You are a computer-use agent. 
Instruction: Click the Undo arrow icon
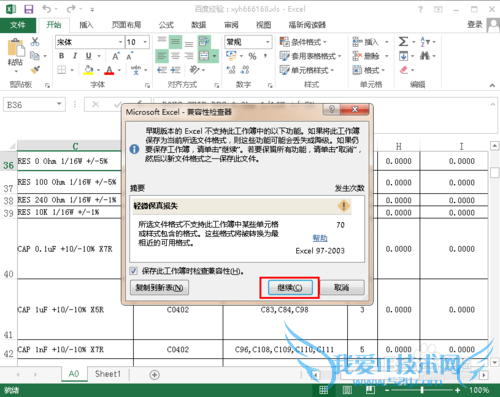[x=47, y=9]
